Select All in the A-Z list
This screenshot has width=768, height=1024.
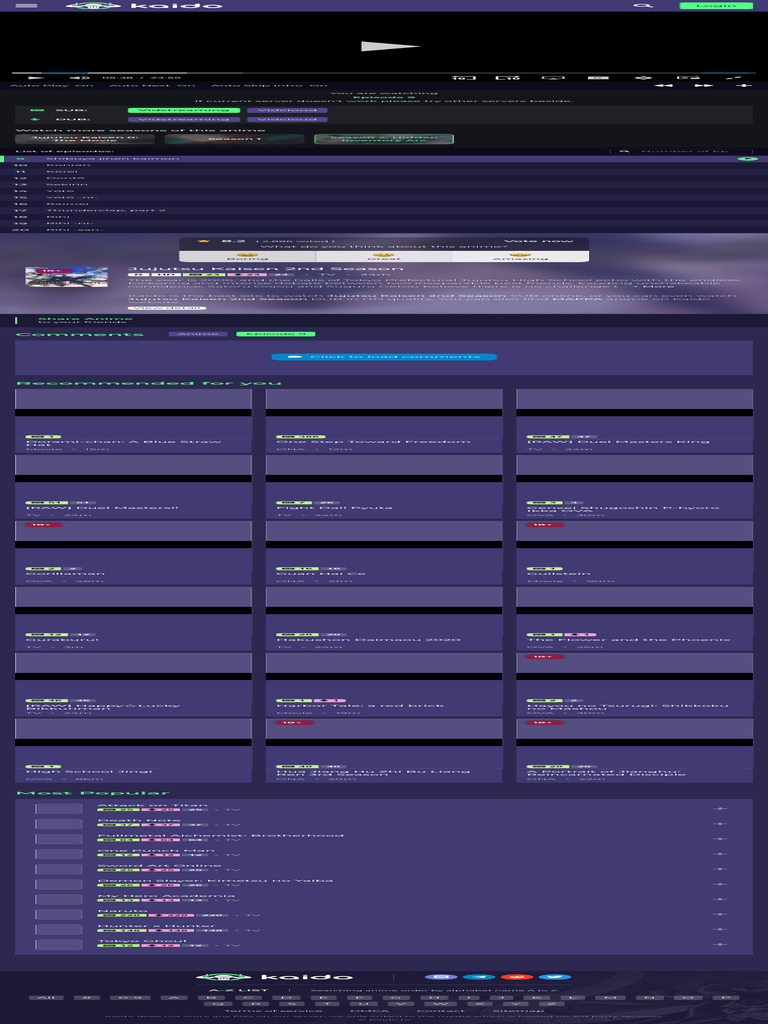[x=46, y=998]
